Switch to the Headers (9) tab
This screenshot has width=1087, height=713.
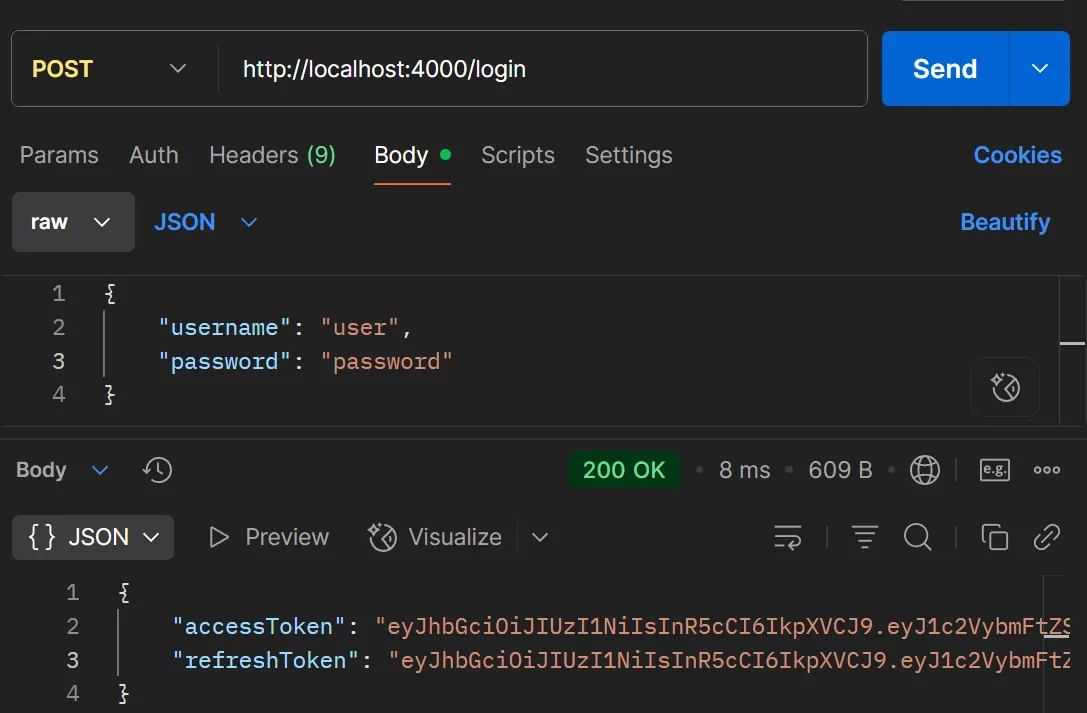coord(272,155)
